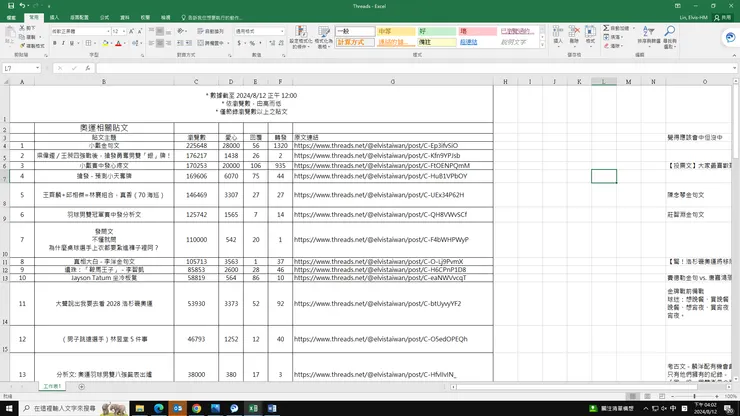The height and width of the screenshot is (416, 740).
Task: Open the font color dropdown arrow
Action: tap(125, 43)
